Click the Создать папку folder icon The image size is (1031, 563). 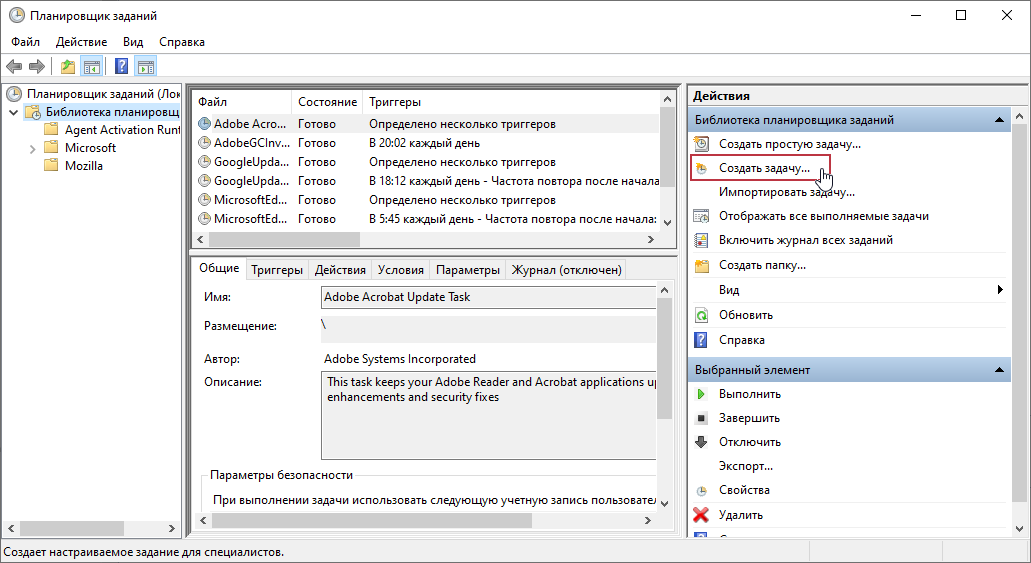701,265
